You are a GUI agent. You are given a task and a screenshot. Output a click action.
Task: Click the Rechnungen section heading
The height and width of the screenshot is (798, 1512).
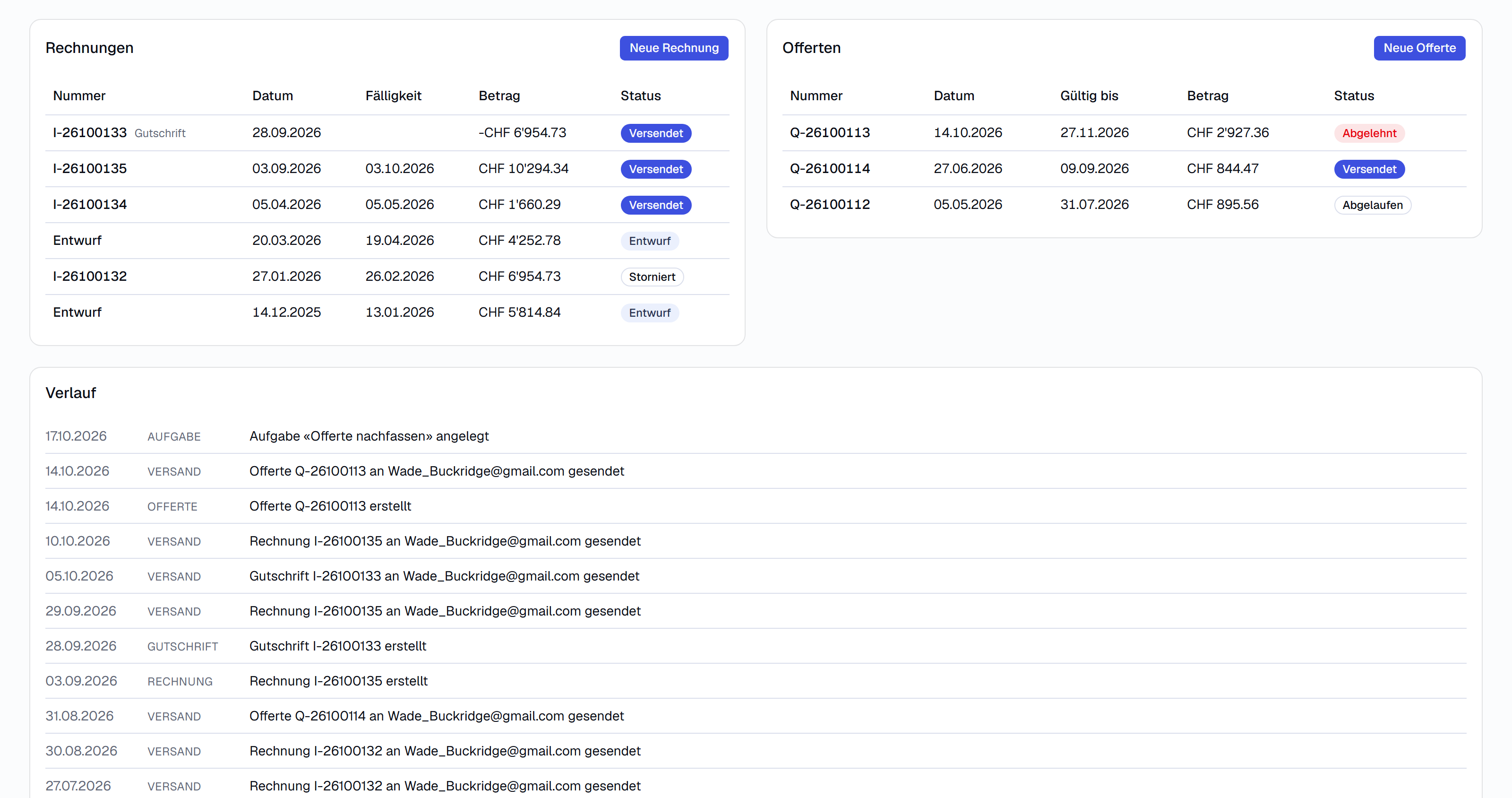pos(89,48)
